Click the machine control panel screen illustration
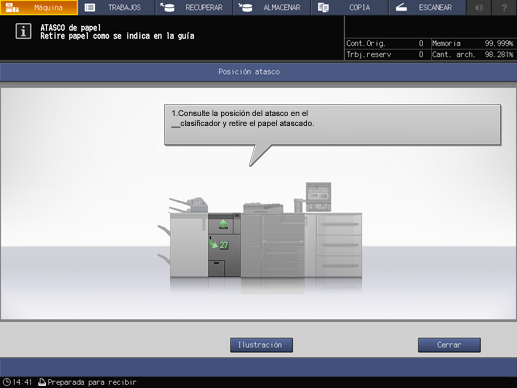The image size is (517, 388). tap(318, 196)
